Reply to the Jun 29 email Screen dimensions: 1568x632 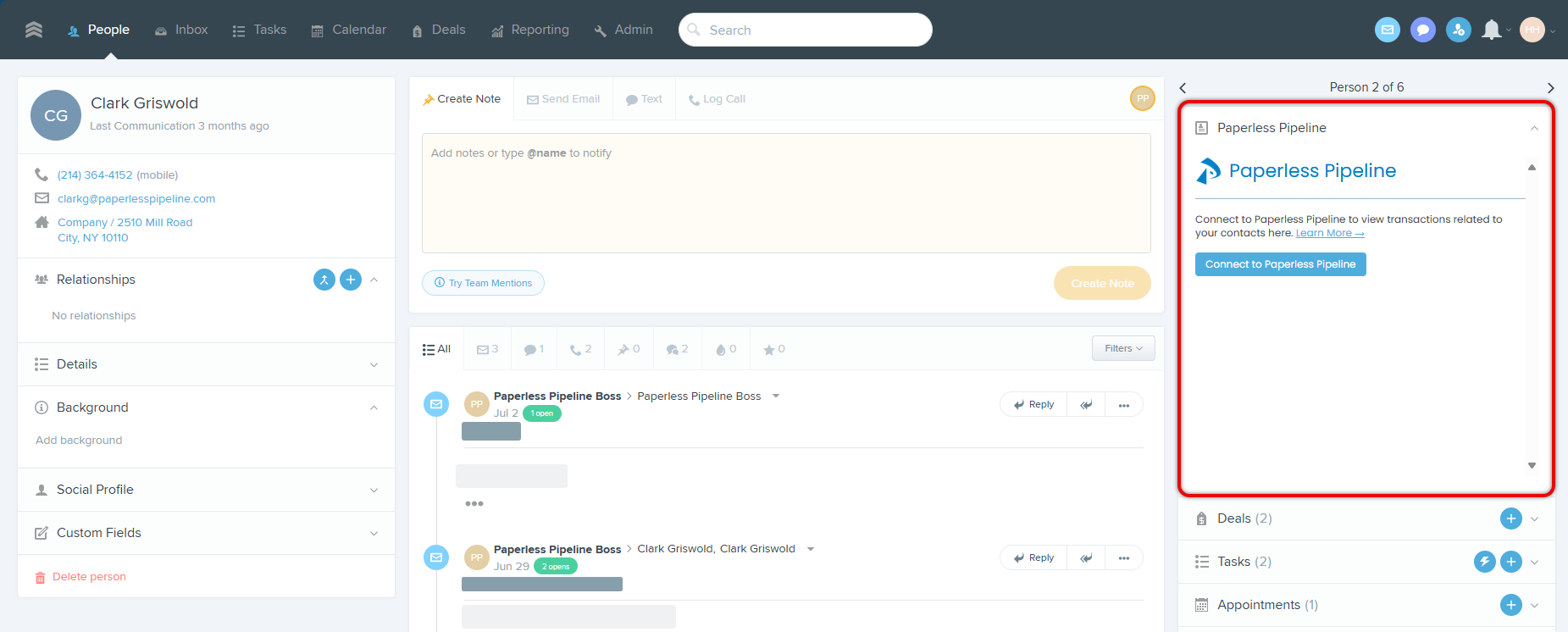pos(1033,557)
